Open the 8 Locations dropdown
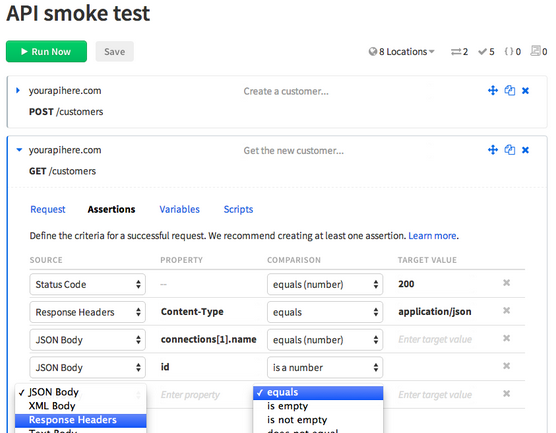This screenshot has height=433, width=556. [x=401, y=52]
